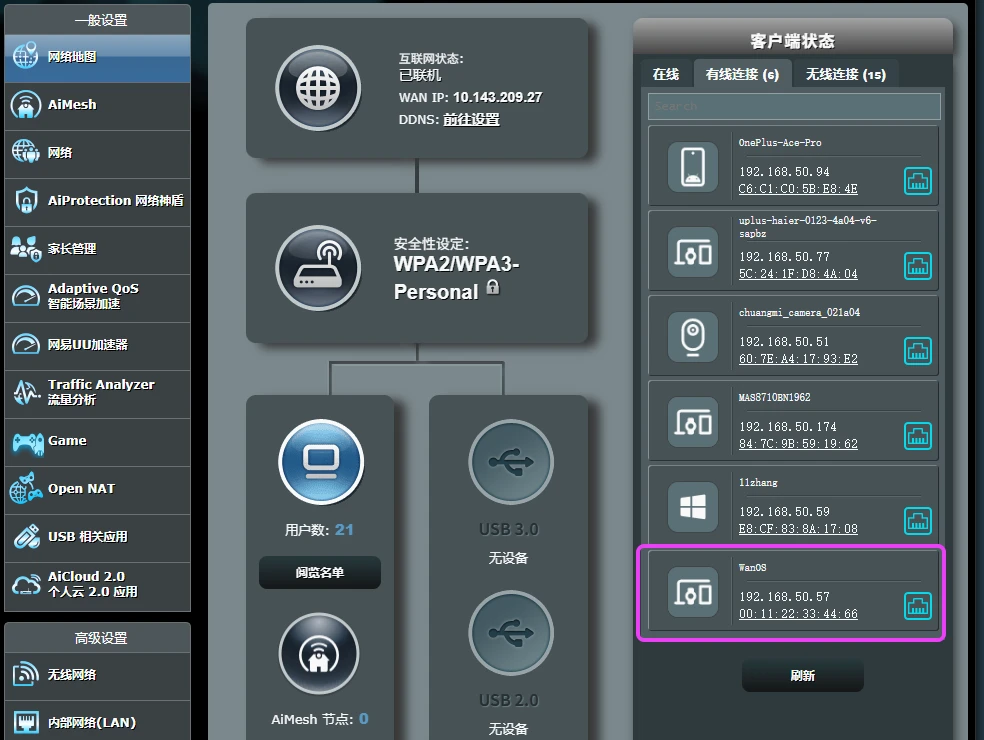Screen dimensions: 984x740
Task: Click the AiProtection shield icon
Action: click(26, 201)
